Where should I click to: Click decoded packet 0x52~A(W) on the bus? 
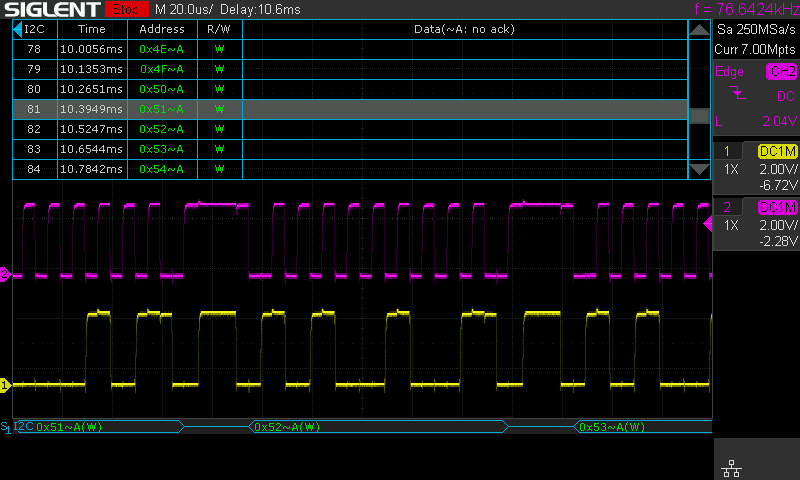286,427
